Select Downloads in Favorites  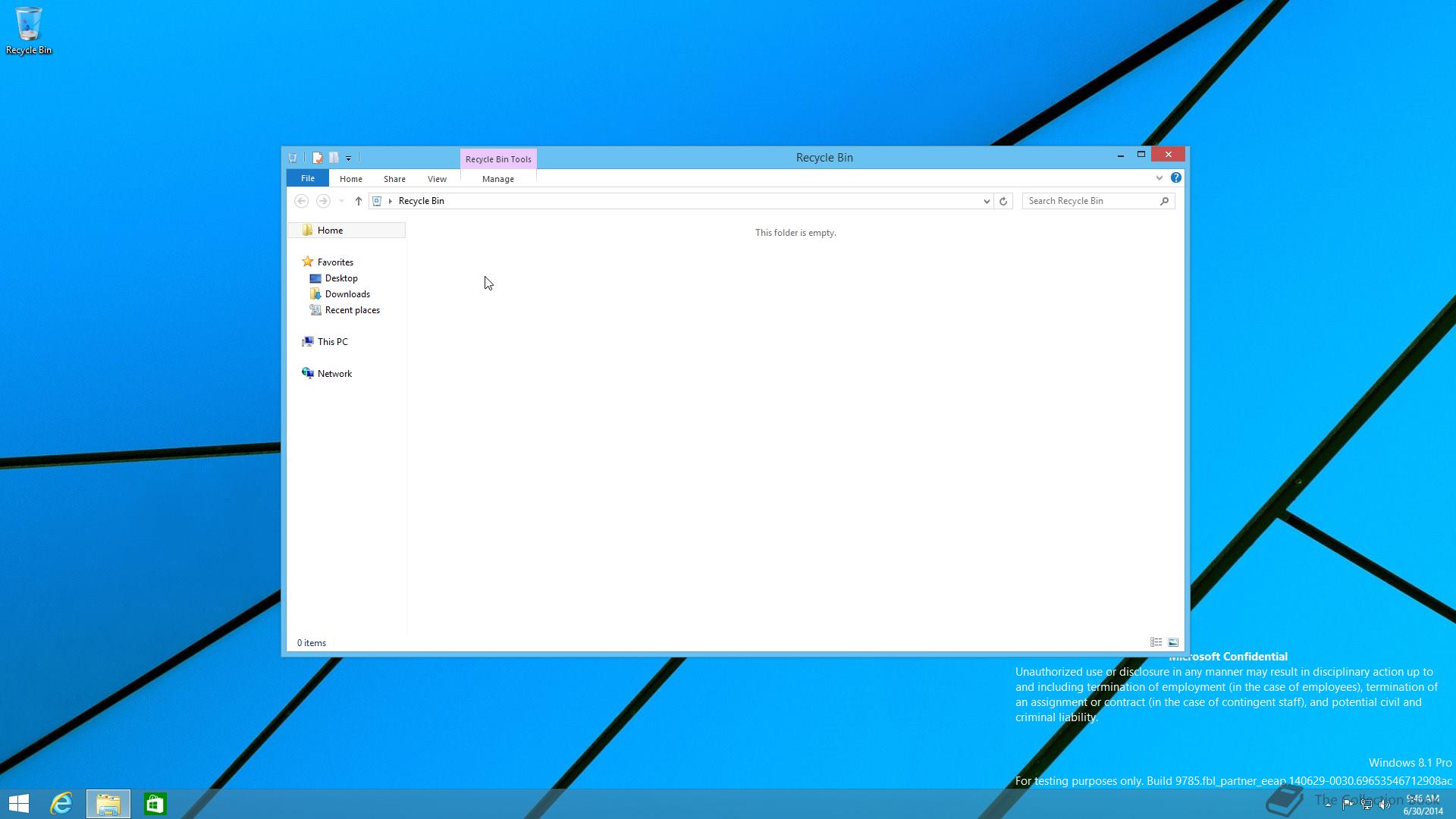(x=347, y=294)
